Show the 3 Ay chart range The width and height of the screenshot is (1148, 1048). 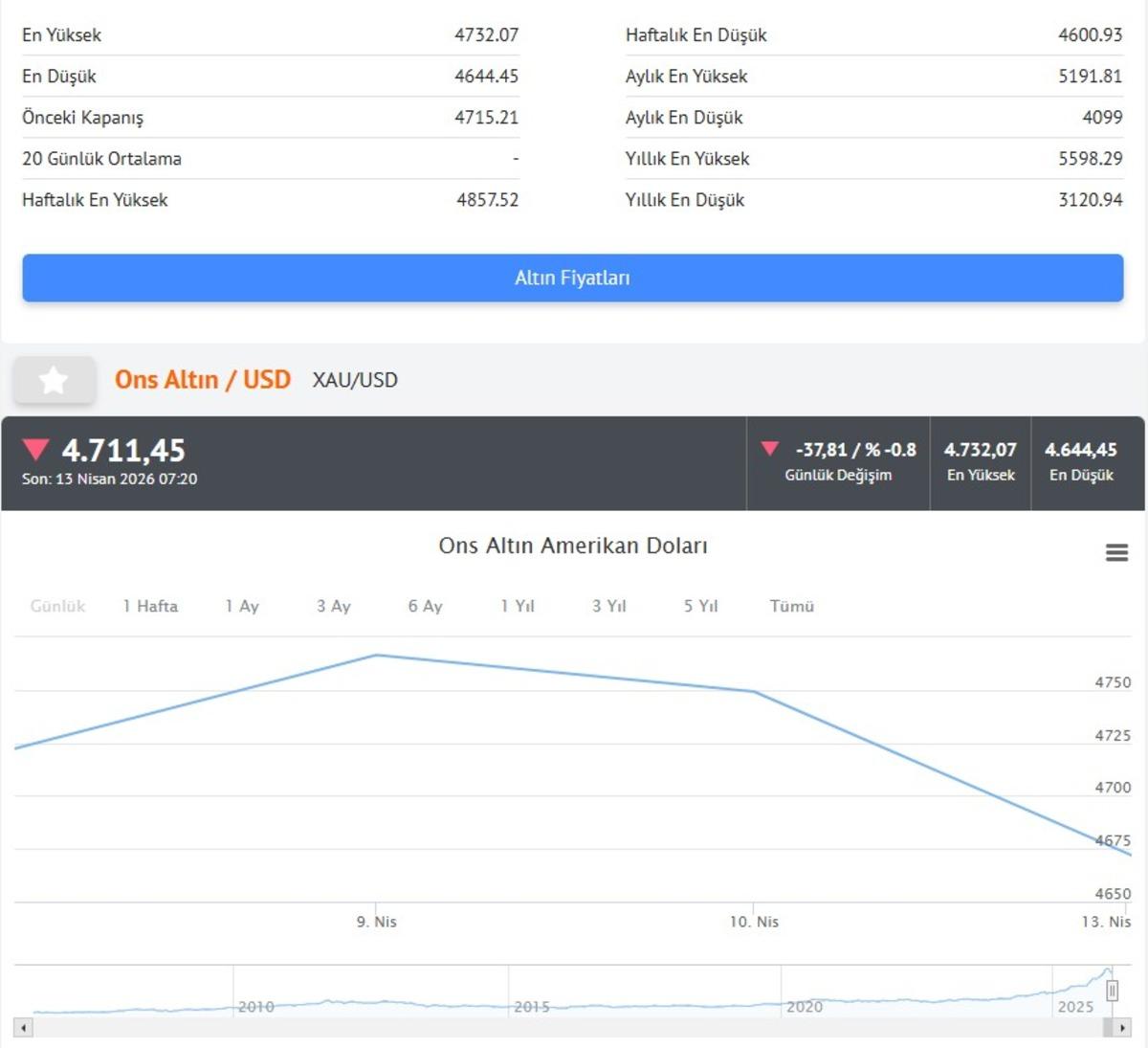coord(334,606)
